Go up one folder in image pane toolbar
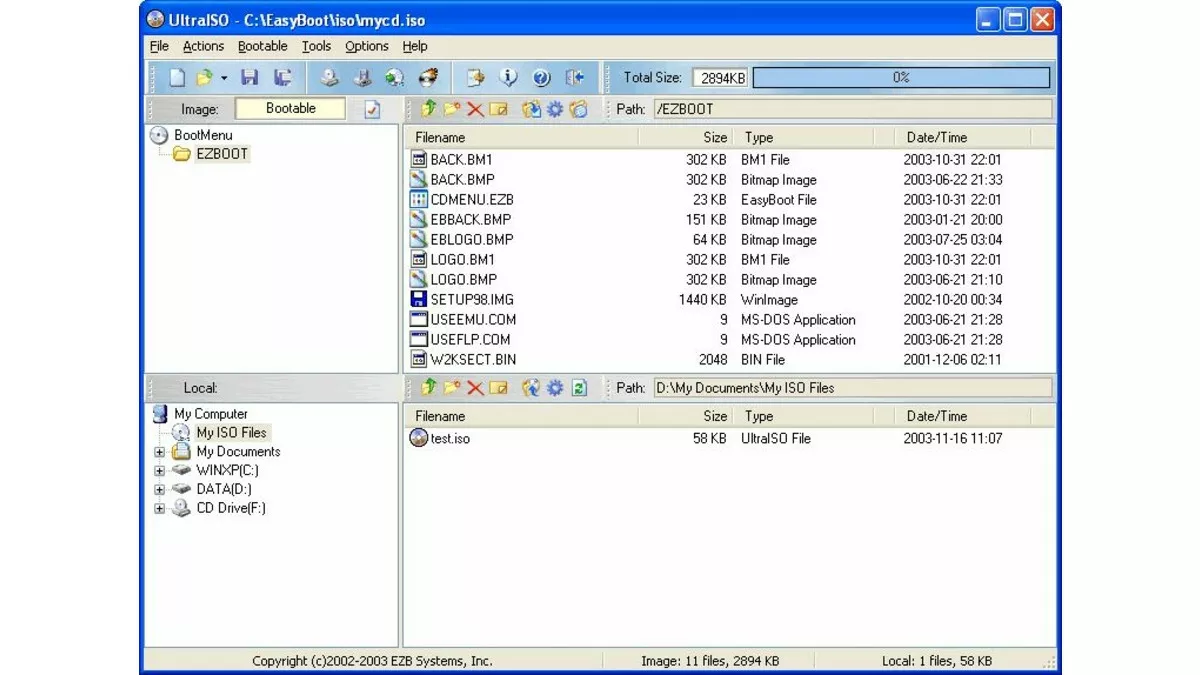The image size is (1200, 675). [x=429, y=109]
